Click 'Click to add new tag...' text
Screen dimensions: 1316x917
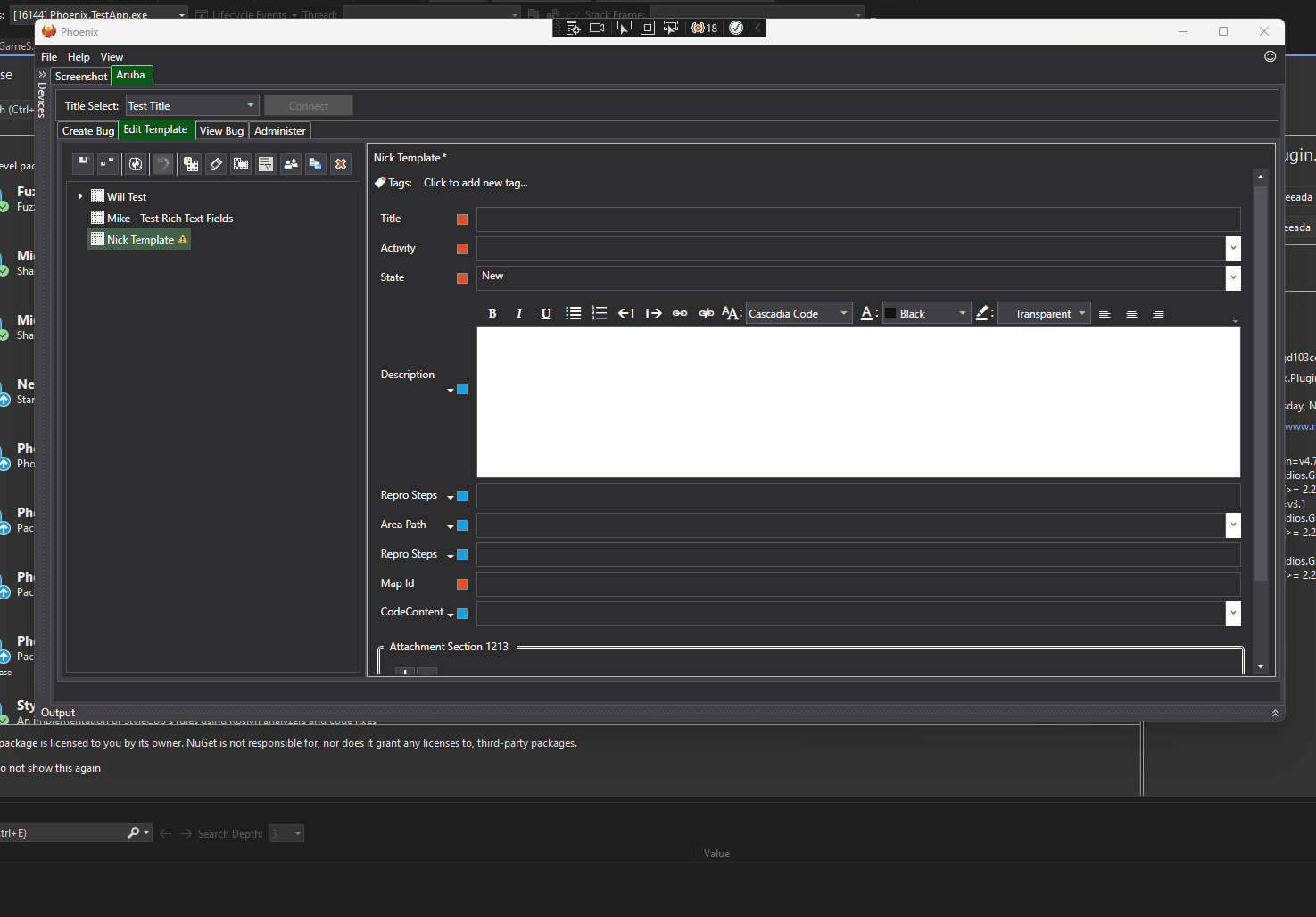(x=476, y=183)
